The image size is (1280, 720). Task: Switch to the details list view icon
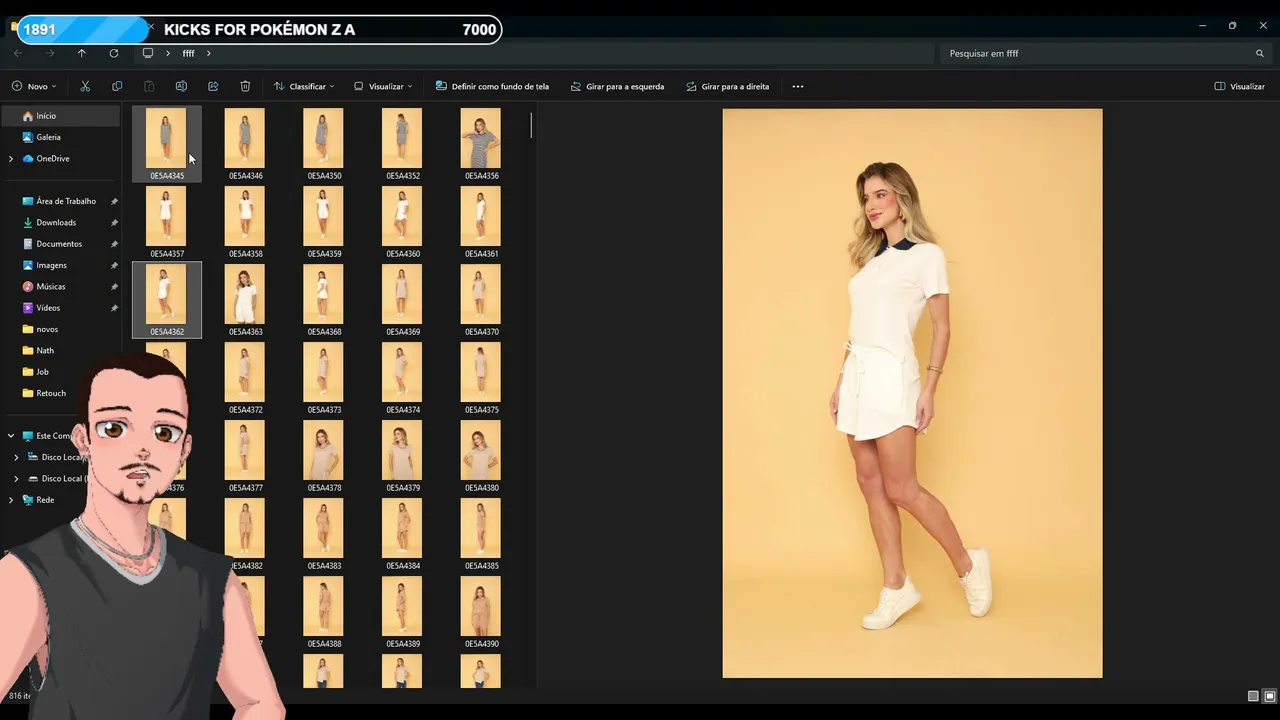pos(1253,696)
